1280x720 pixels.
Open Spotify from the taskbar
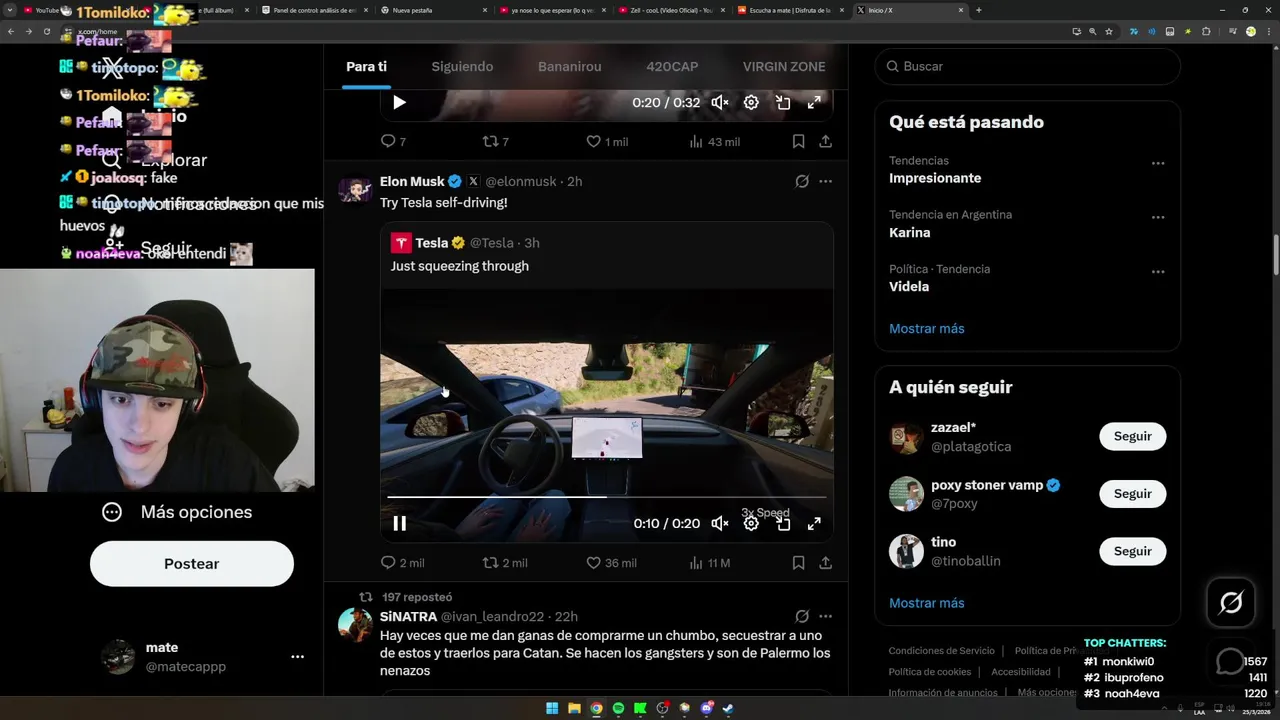point(618,709)
